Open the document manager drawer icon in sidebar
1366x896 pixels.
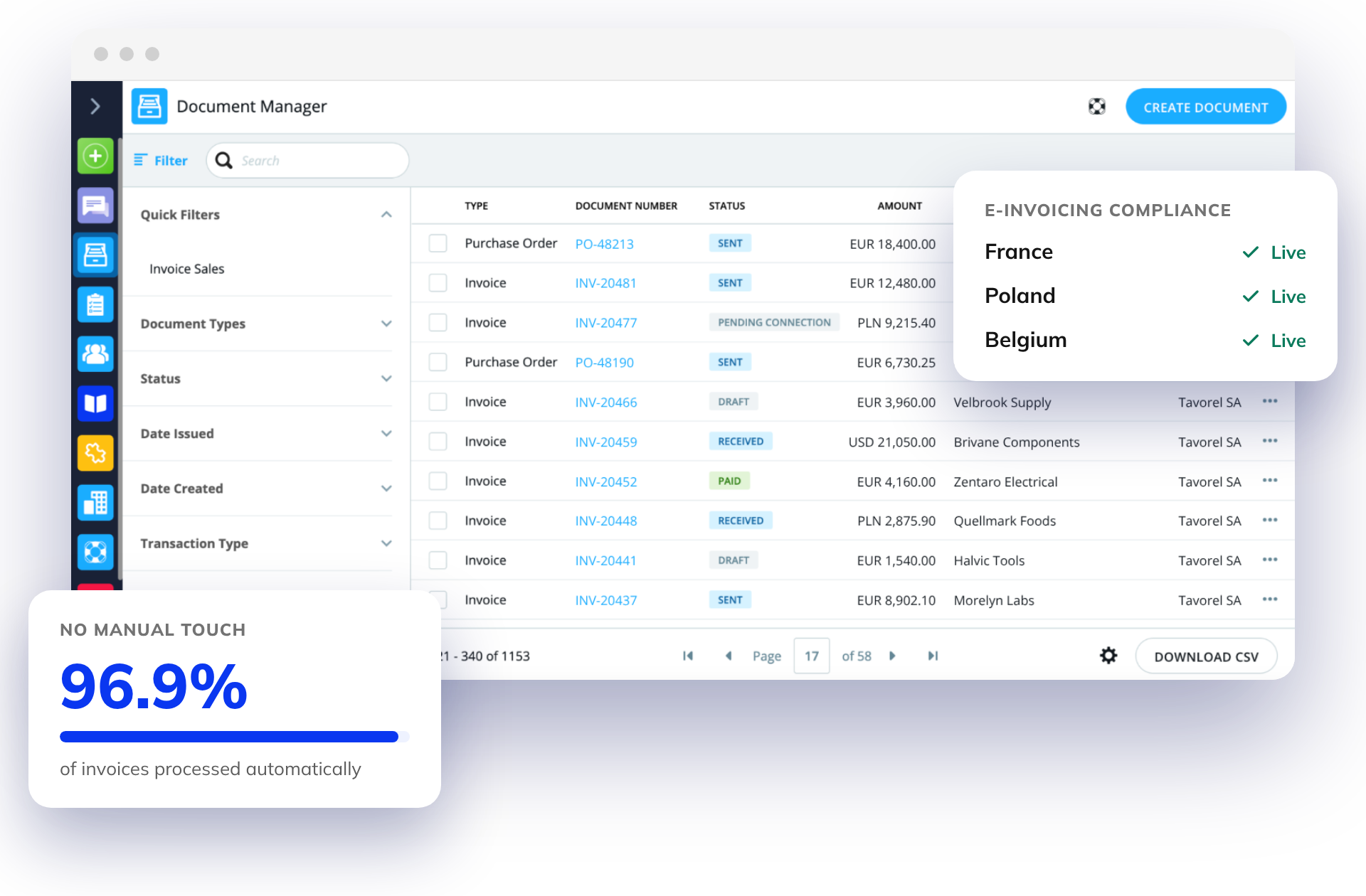tap(95, 255)
